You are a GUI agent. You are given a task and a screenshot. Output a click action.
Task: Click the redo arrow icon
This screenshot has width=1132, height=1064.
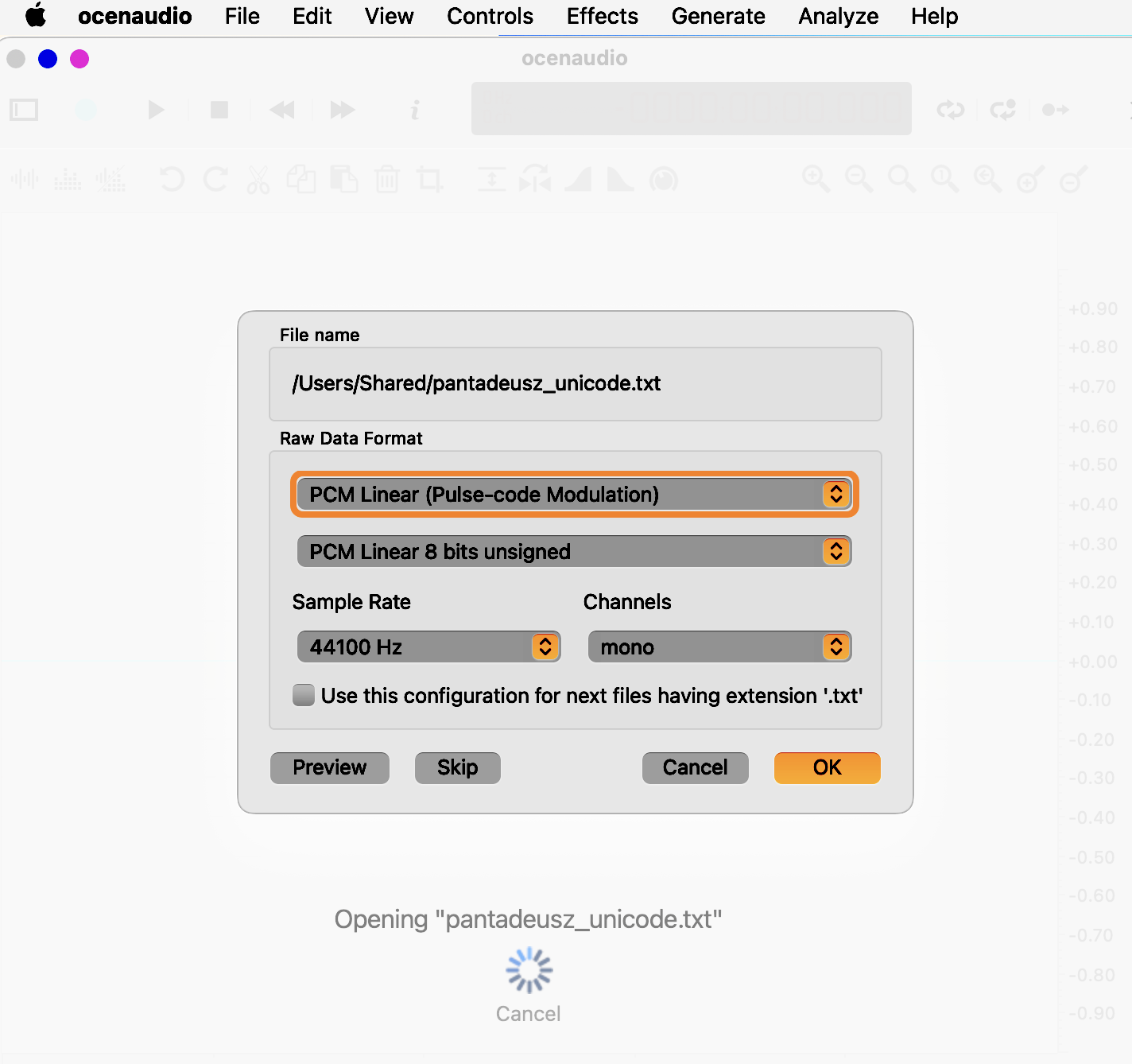[215, 180]
